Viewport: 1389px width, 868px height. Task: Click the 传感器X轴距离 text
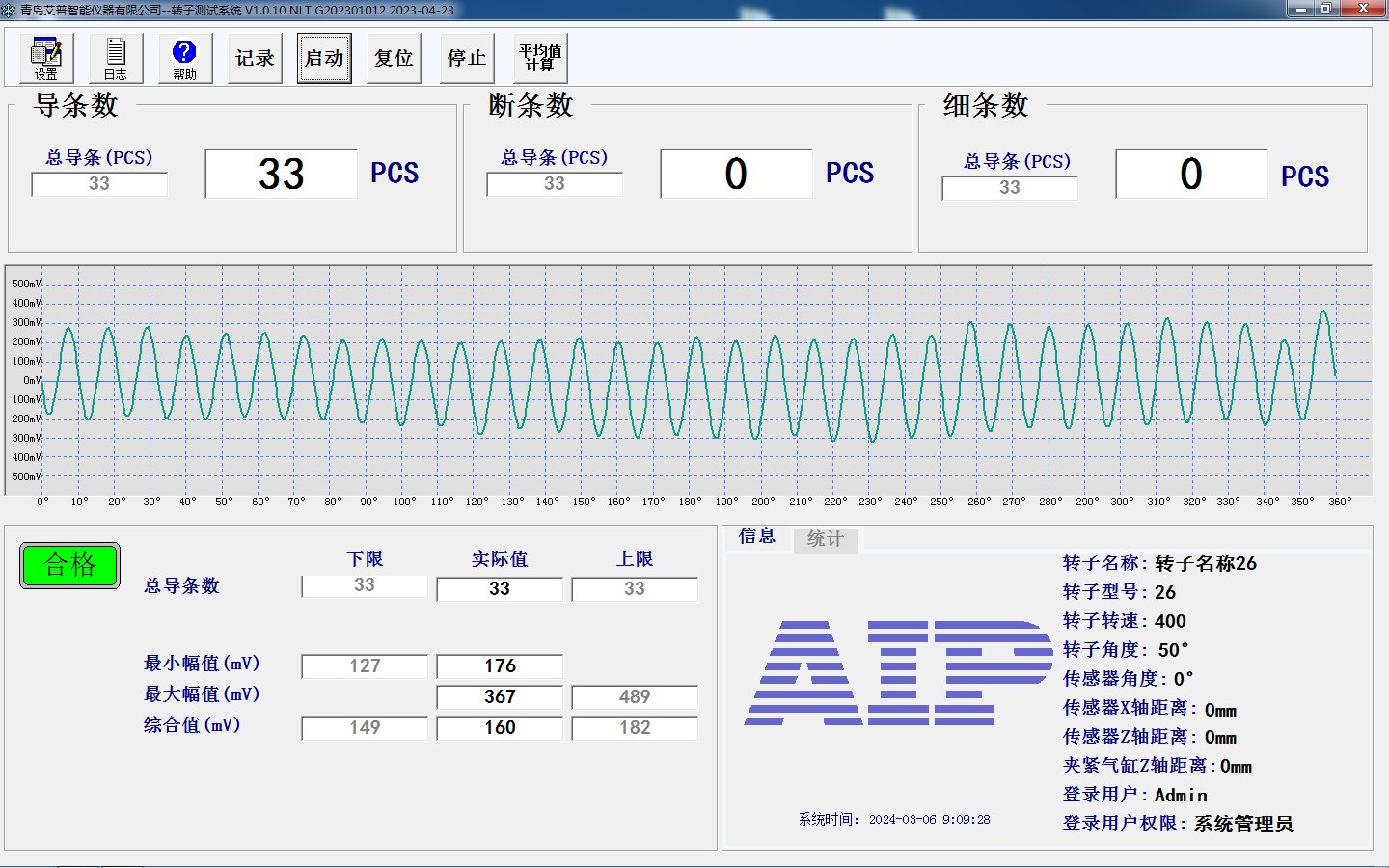[1150, 709]
